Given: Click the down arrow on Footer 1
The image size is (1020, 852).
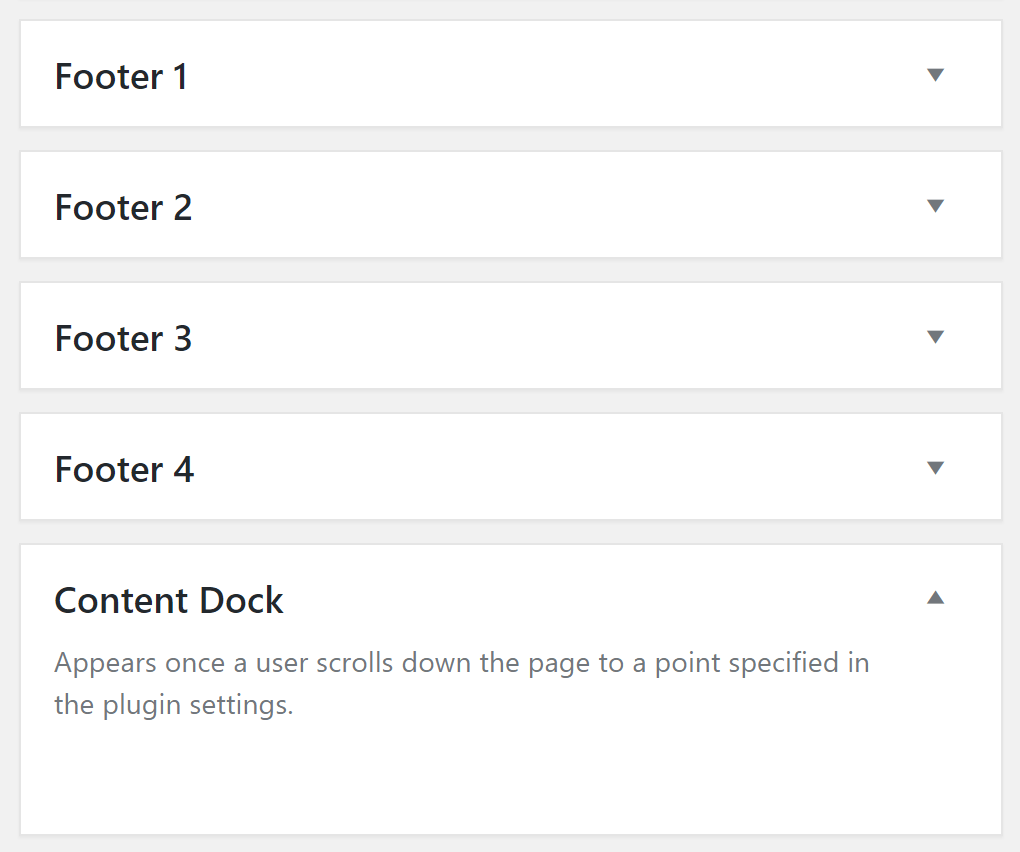Looking at the screenshot, I should [935, 74].
